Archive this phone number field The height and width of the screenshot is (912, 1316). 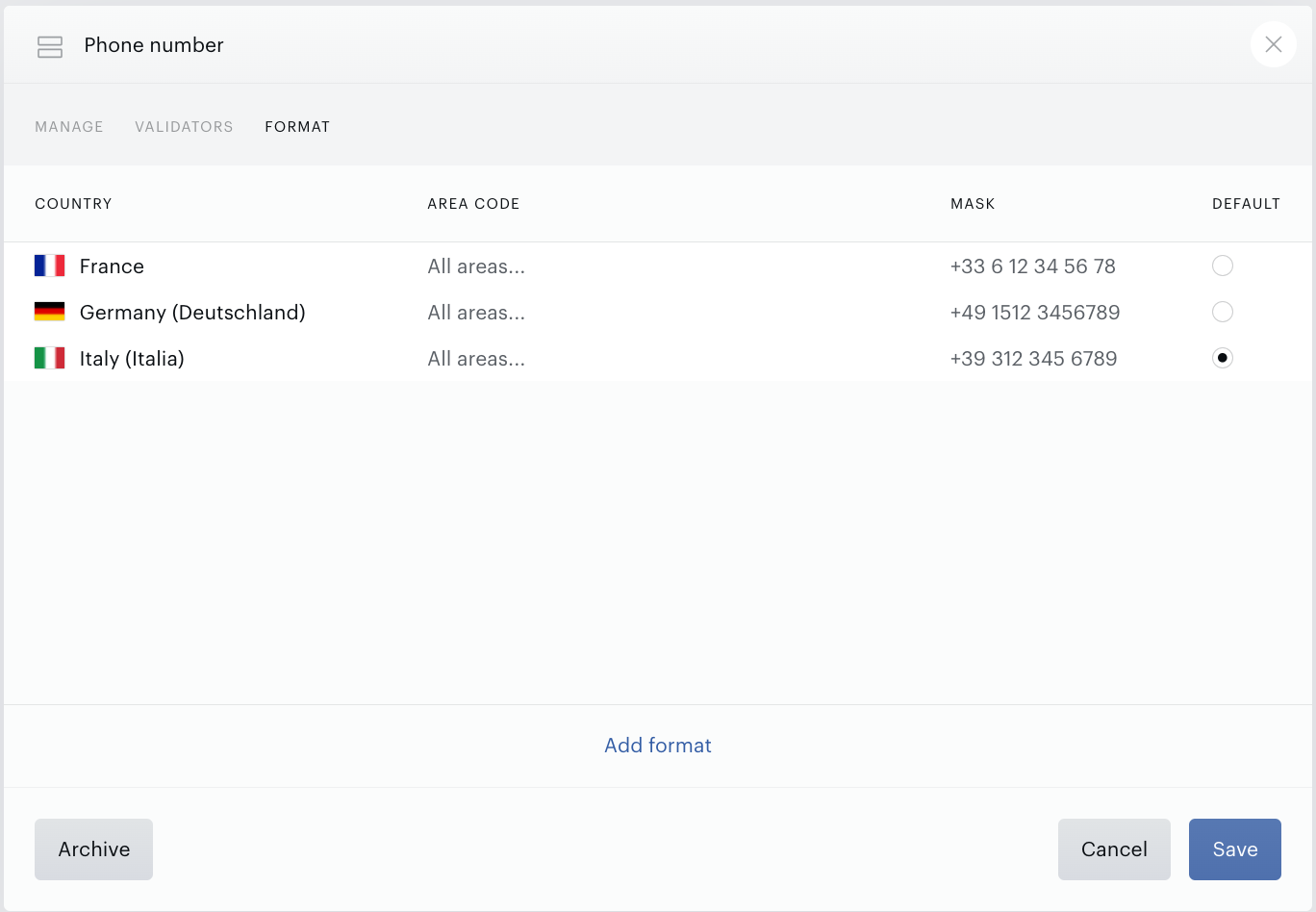pos(93,849)
